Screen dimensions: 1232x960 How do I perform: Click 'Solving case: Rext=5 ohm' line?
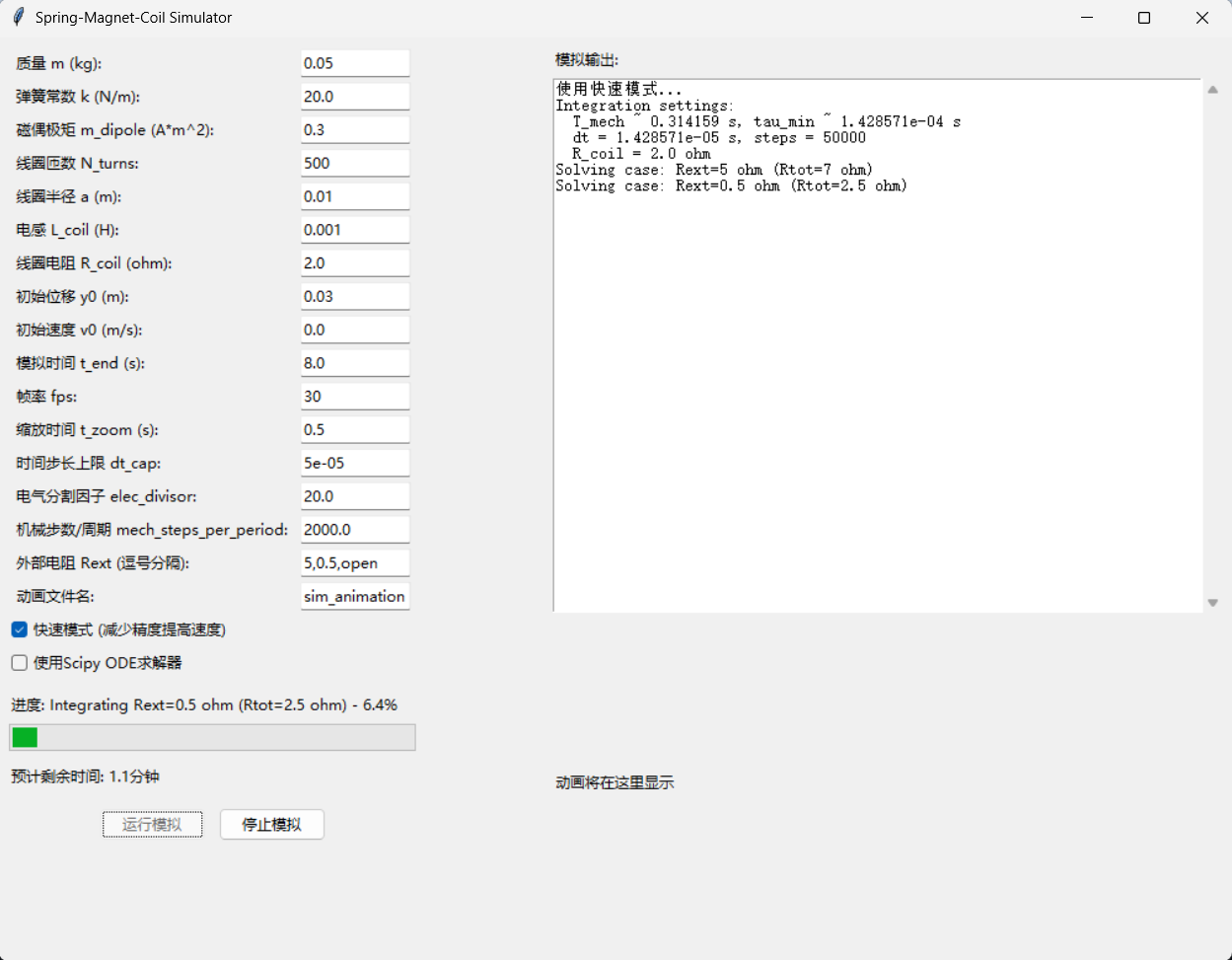(x=714, y=170)
